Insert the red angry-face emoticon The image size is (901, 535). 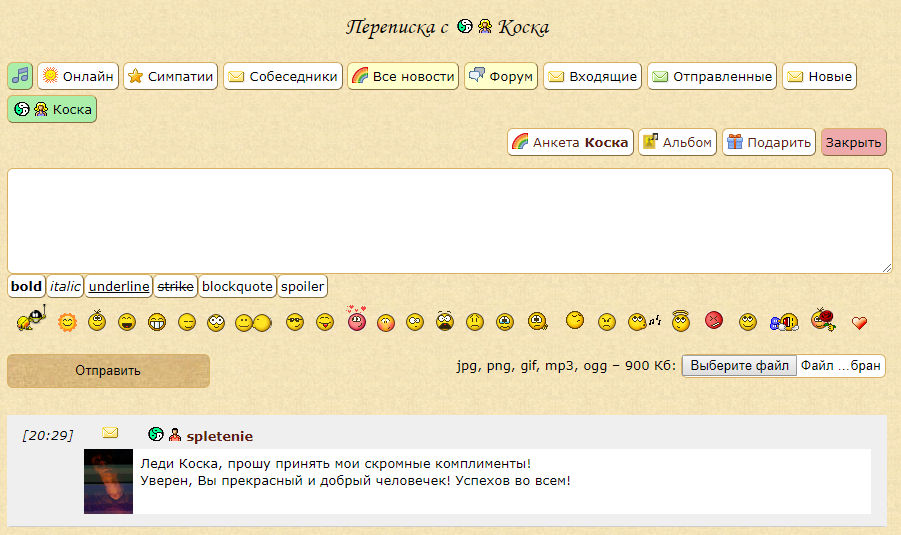tap(713, 321)
